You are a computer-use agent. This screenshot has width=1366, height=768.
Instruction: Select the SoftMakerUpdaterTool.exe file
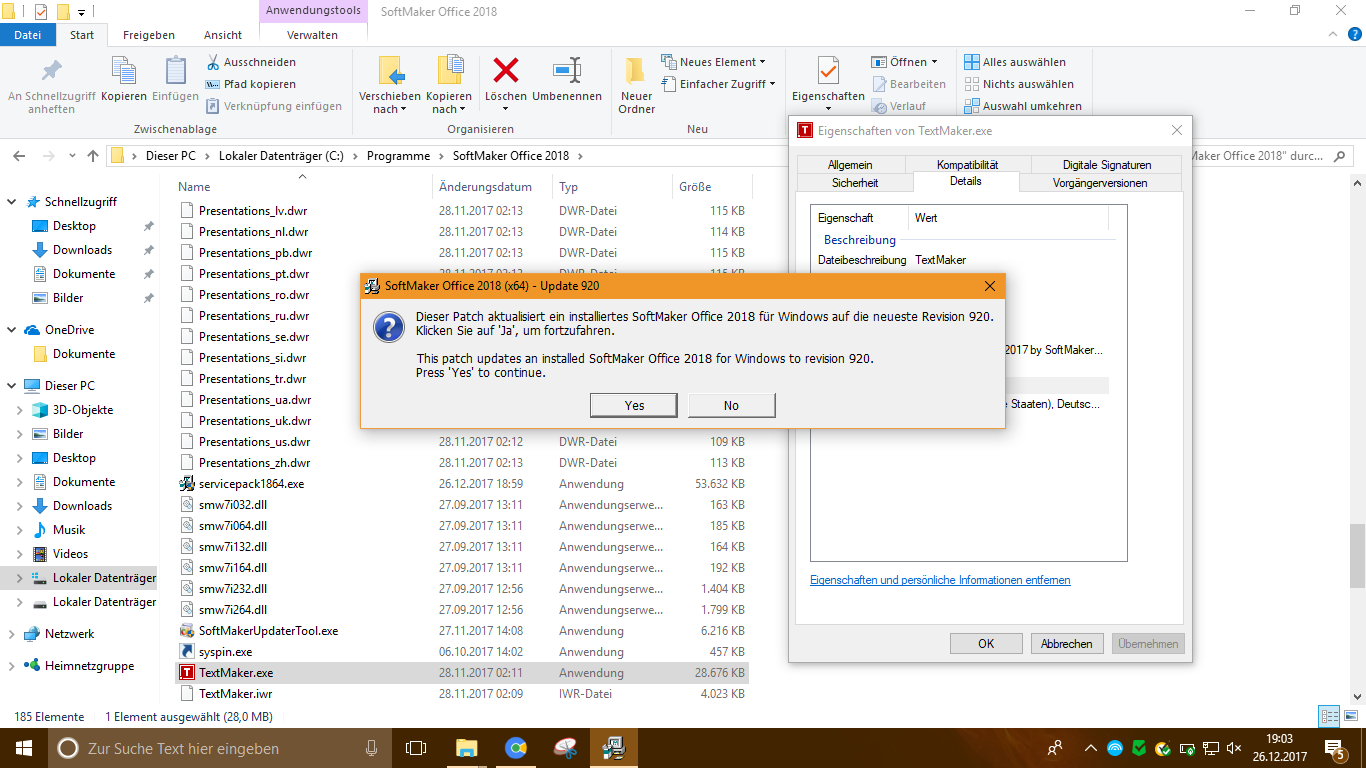(268, 630)
